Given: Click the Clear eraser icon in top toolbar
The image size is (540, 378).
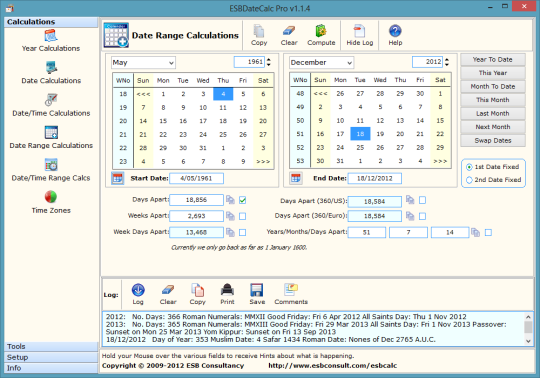Looking at the screenshot, I should 289,35.
